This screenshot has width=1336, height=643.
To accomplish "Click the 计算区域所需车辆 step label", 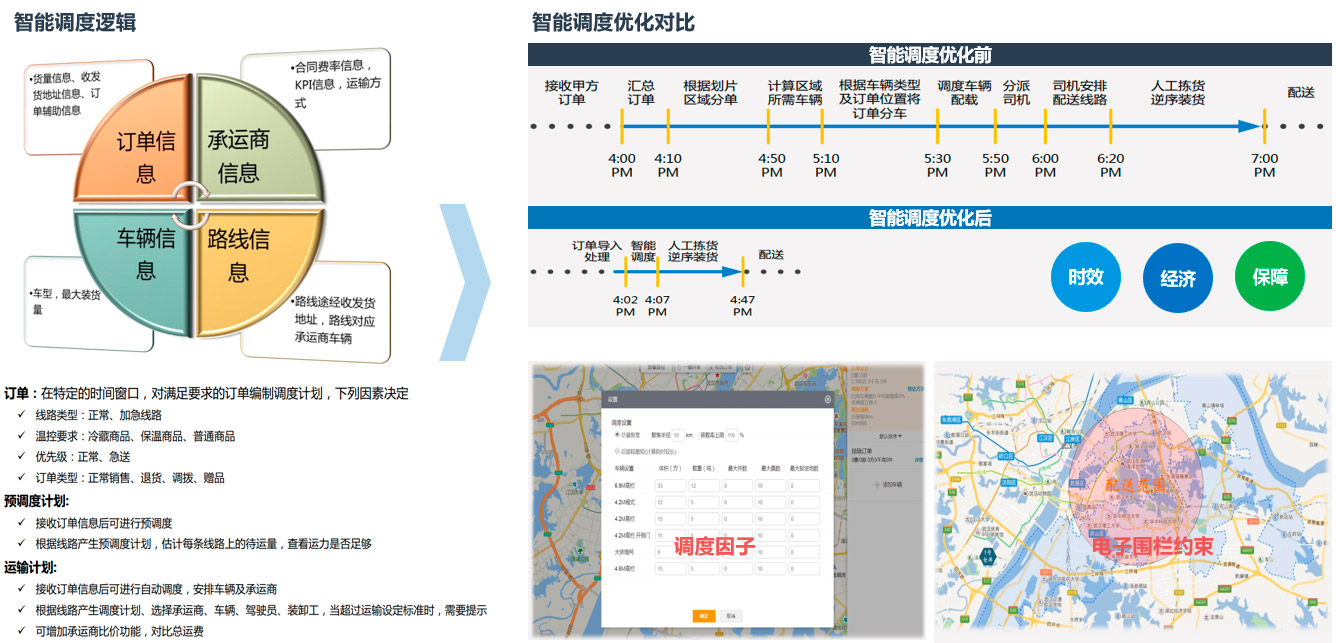I will click(x=795, y=93).
